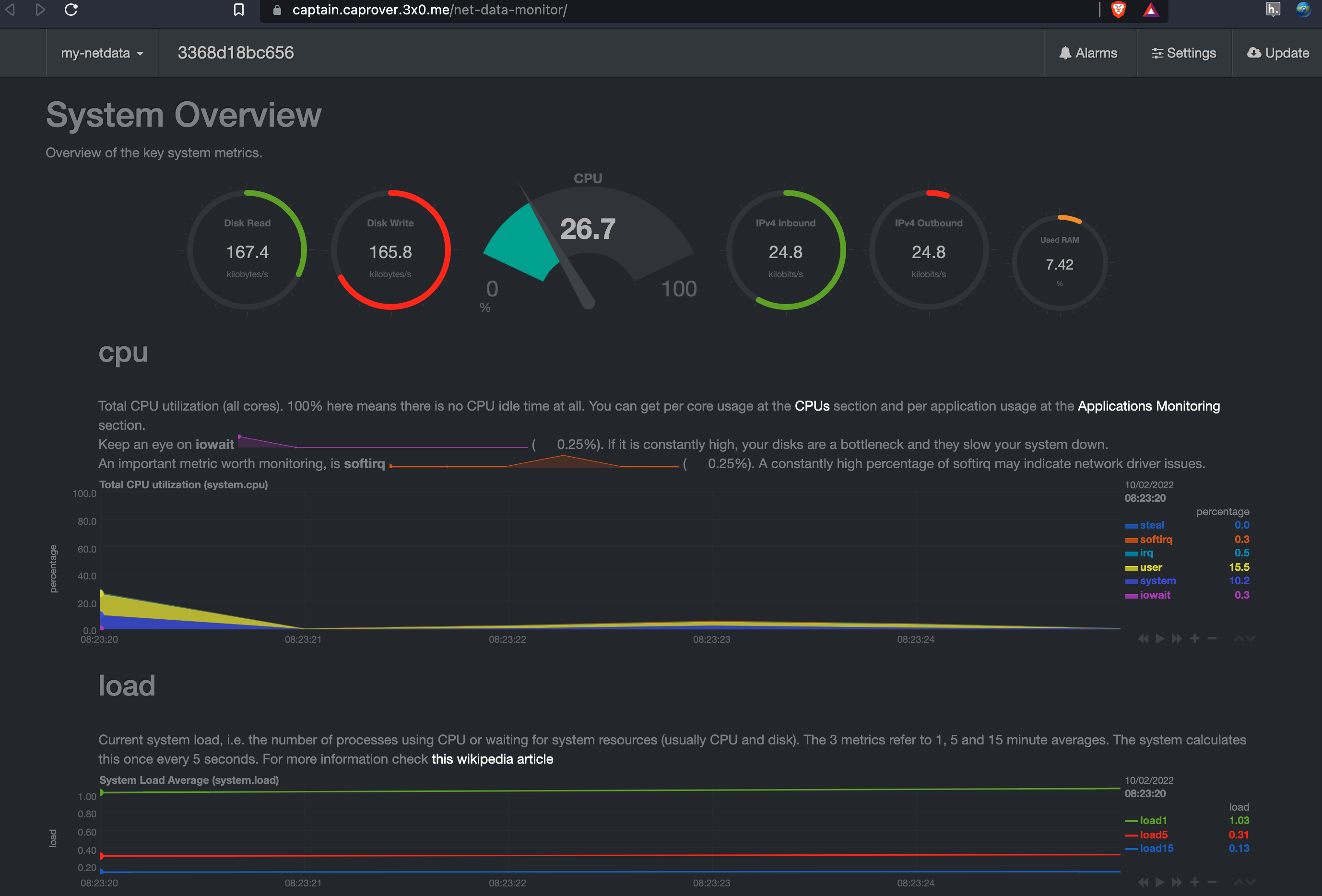This screenshot has height=896, width=1322.
Task: Zoom in the CPU utilization chart
Action: point(1194,638)
